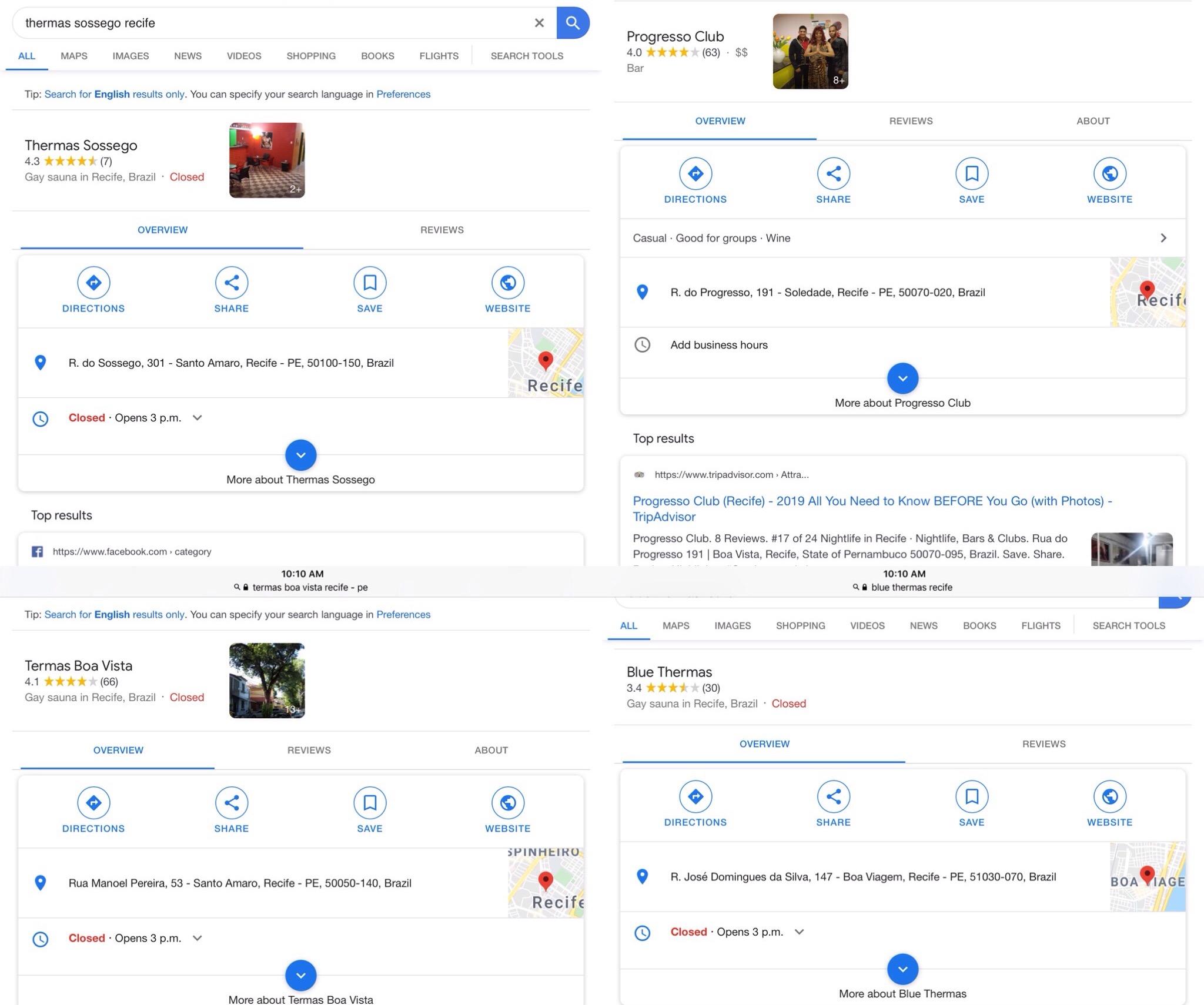Open Thermas Sossego REVIEWS tab
Screen dimensions: 1204x1005
442,230
